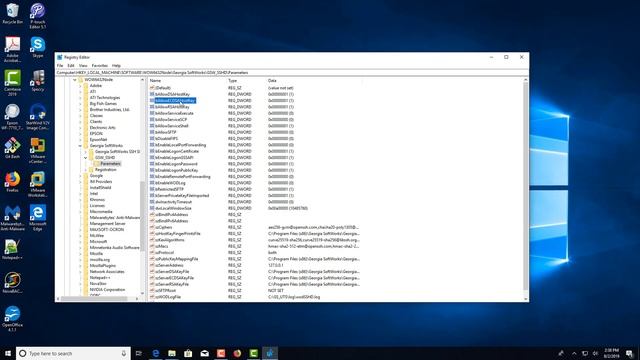640x360 pixels.
Task: Select the szCiphers registry value
Action: pyautogui.click(x=164, y=227)
